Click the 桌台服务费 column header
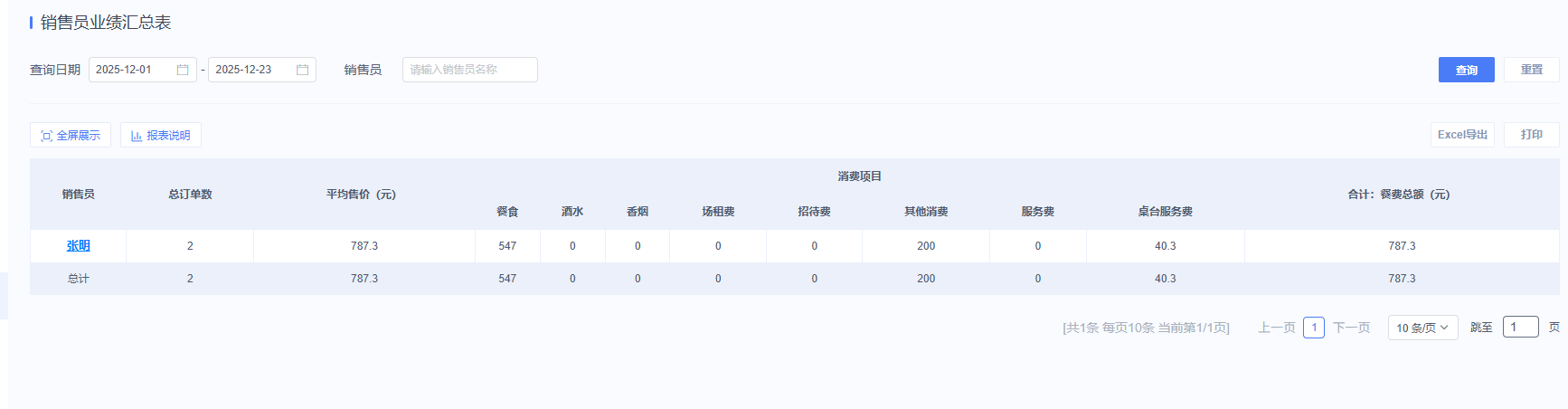The width and height of the screenshot is (1568, 409). pyautogui.click(x=1166, y=212)
